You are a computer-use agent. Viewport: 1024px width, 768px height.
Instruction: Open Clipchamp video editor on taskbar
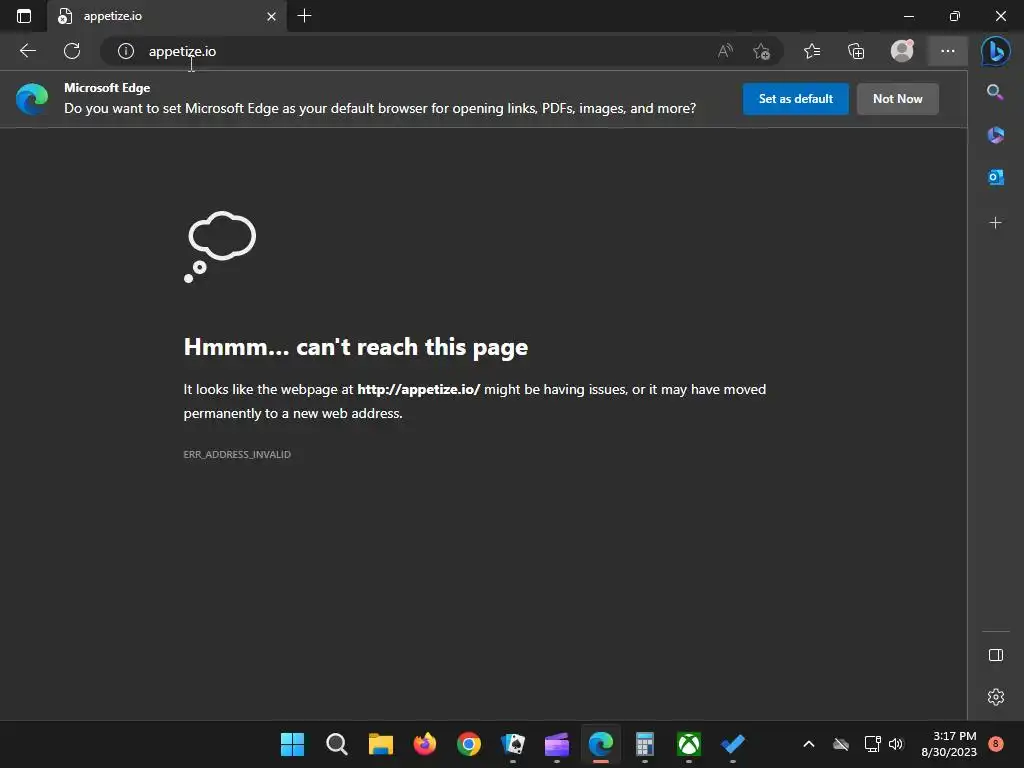[x=556, y=744]
